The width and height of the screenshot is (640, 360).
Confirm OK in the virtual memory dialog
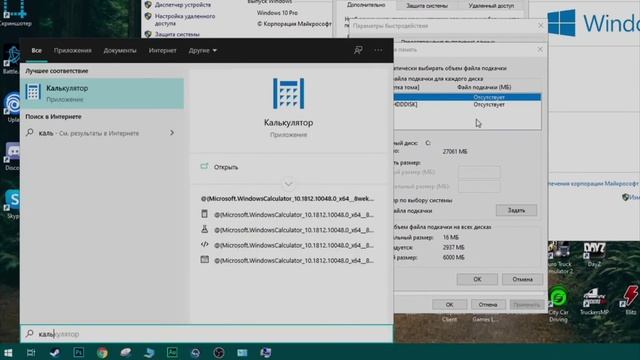(477, 279)
